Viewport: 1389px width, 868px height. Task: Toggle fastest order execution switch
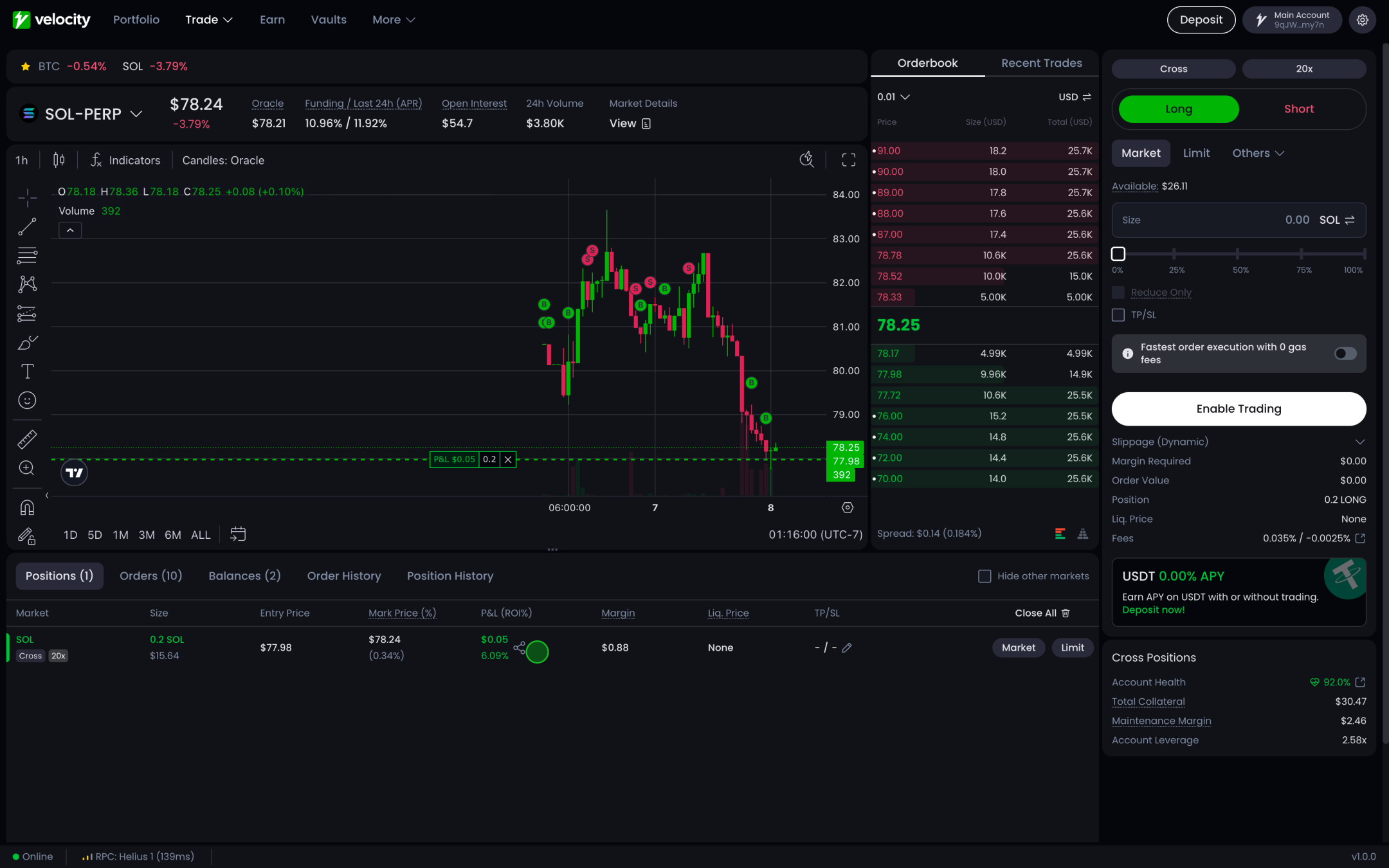point(1345,354)
